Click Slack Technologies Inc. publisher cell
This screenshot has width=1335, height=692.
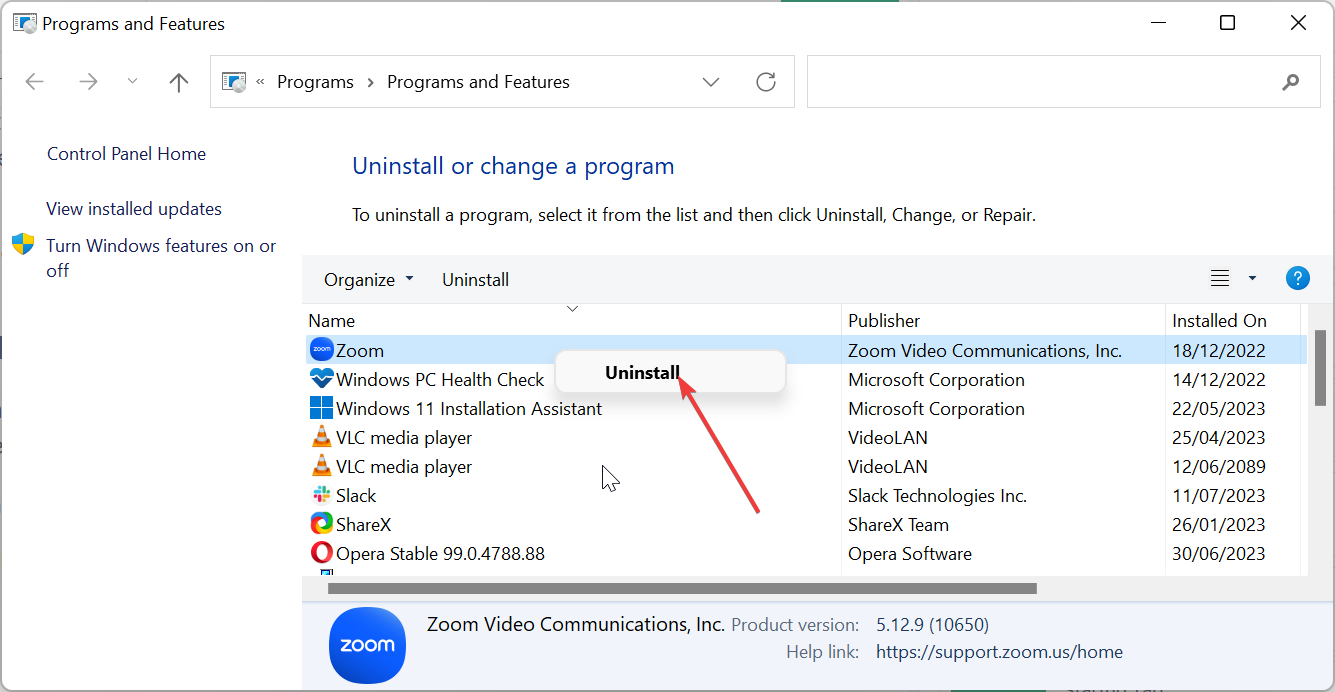[x=938, y=496]
